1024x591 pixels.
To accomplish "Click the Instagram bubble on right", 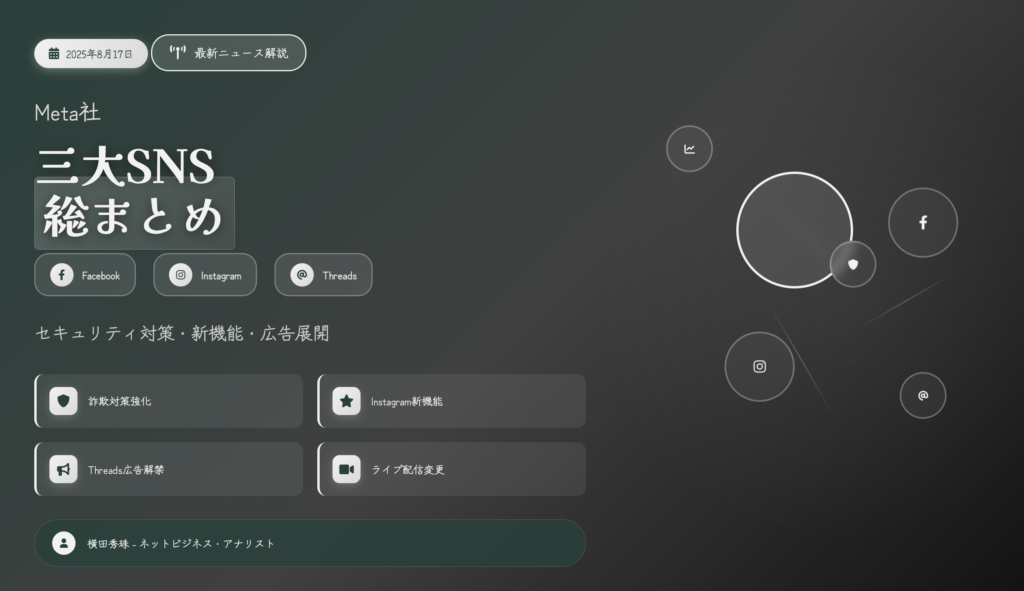I will [760, 366].
